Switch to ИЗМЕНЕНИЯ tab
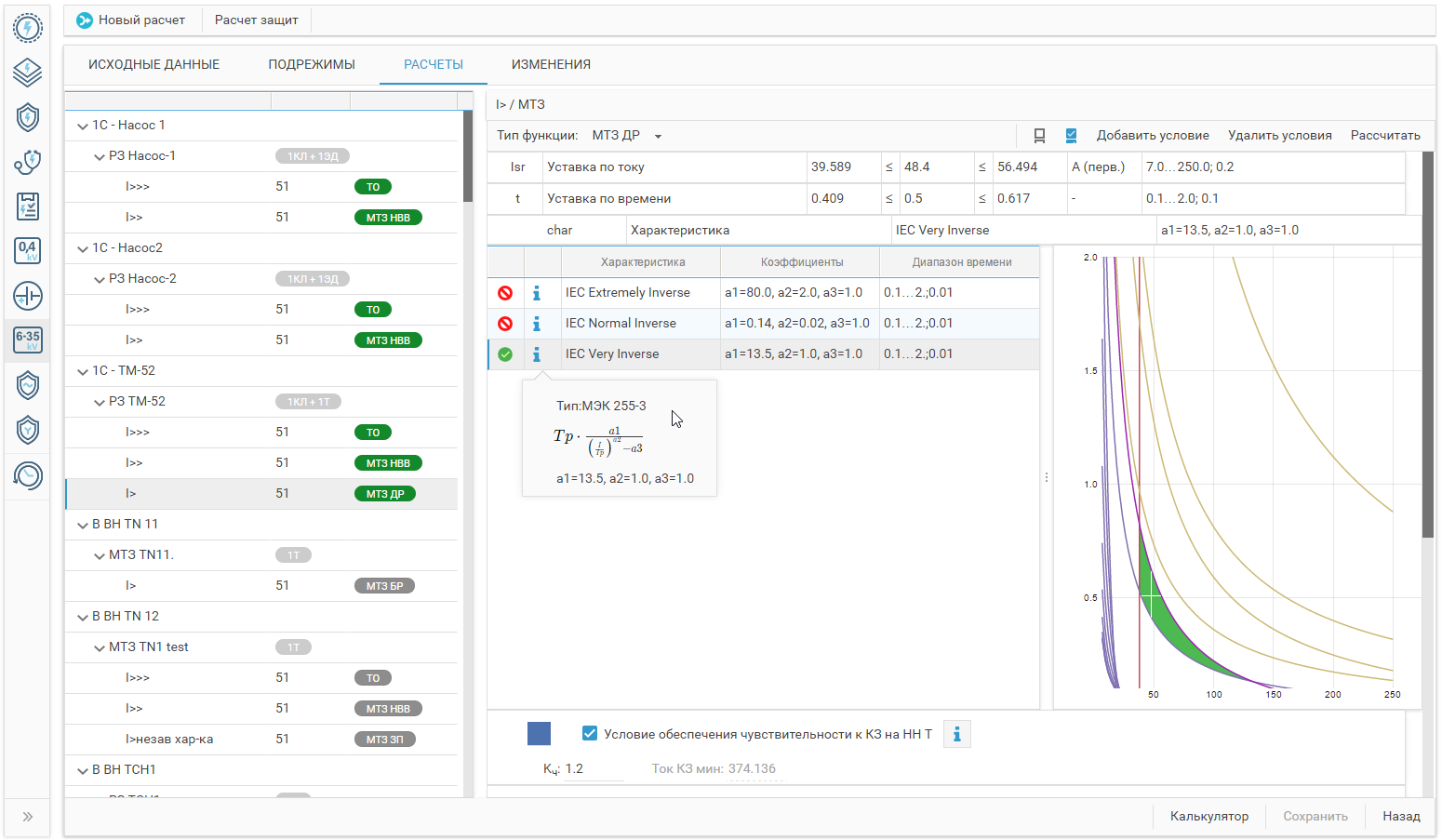This screenshot has height=840, width=1442. pos(551,64)
